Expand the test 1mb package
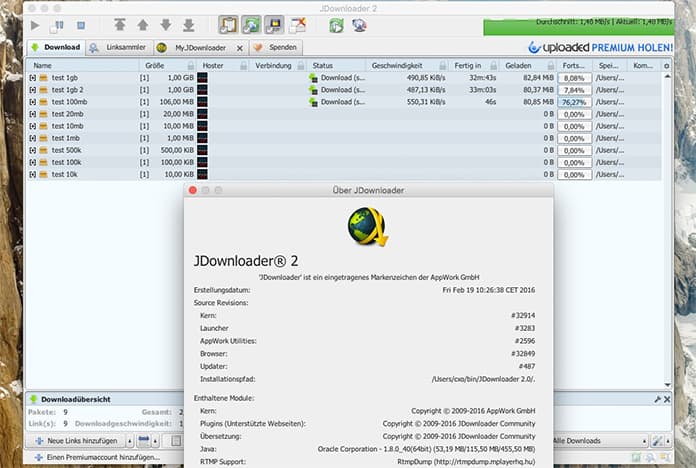 click(32, 138)
